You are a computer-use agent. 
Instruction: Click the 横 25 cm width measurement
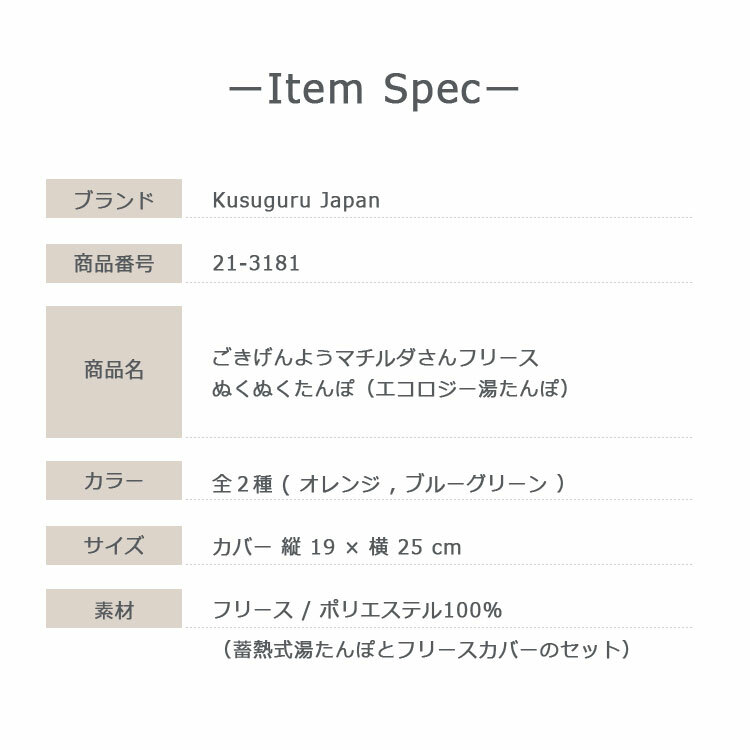(416, 547)
